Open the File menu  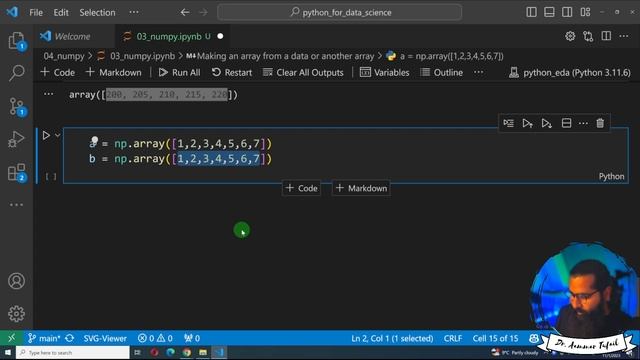coord(36,13)
